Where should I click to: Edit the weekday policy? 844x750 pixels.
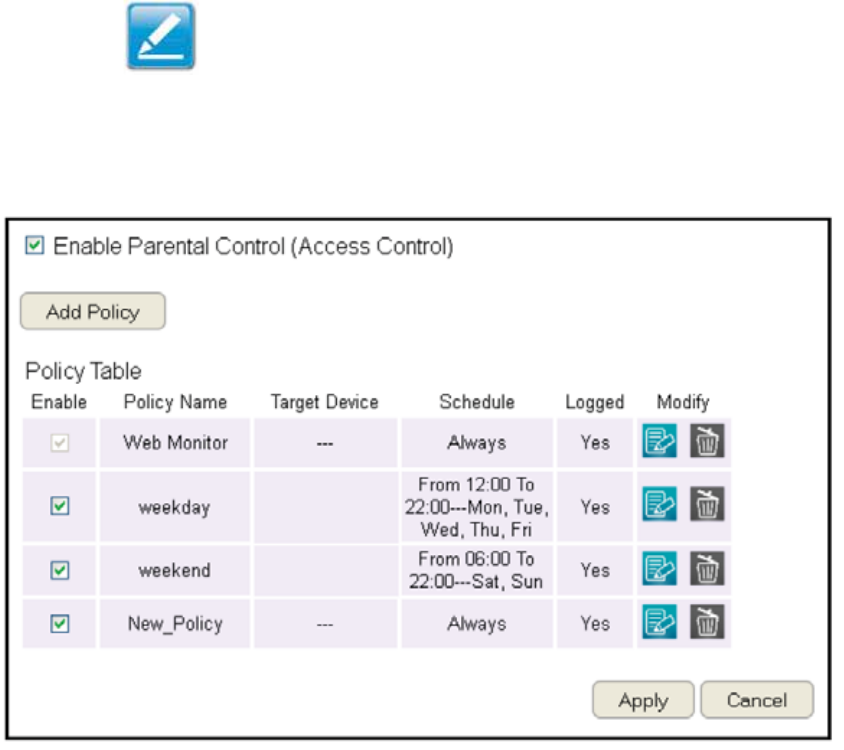click(659, 504)
